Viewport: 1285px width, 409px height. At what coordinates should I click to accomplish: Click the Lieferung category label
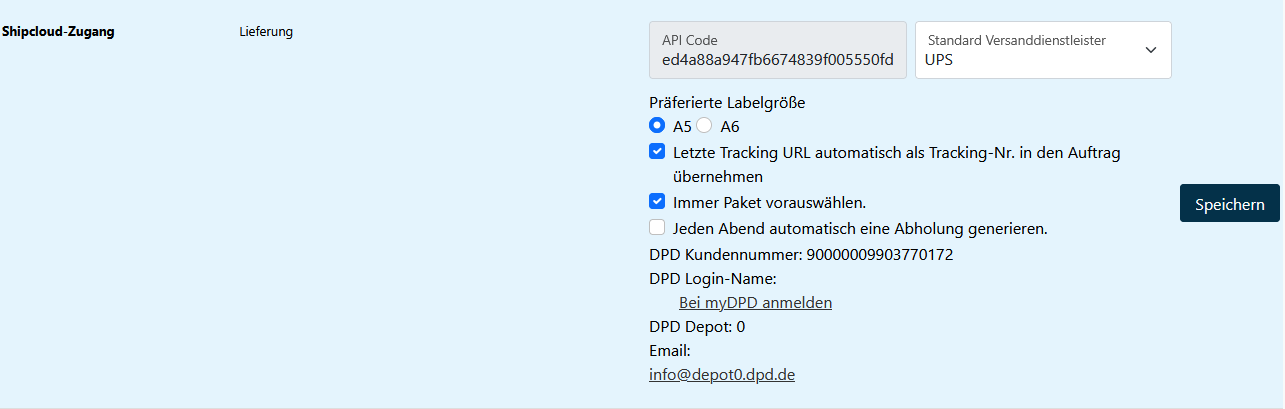click(266, 32)
